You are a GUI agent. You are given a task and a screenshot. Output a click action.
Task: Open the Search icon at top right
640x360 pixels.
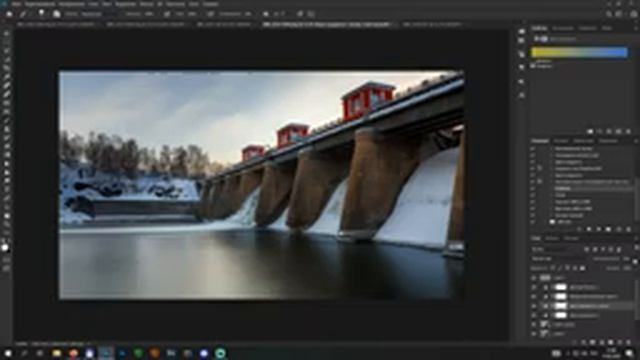[609, 14]
